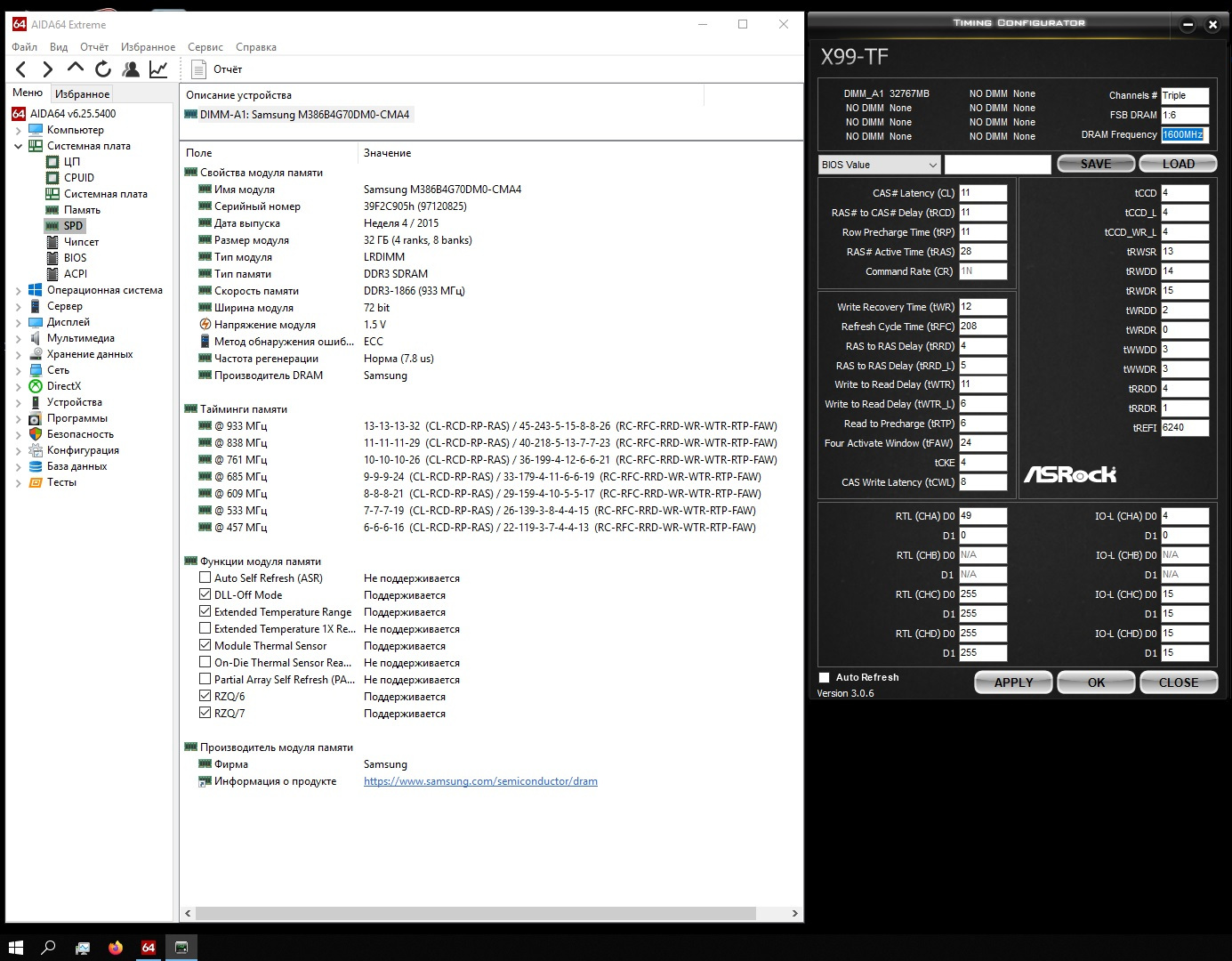The image size is (1232, 961).
Task: Select the SPD tree item
Action: [73, 226]
